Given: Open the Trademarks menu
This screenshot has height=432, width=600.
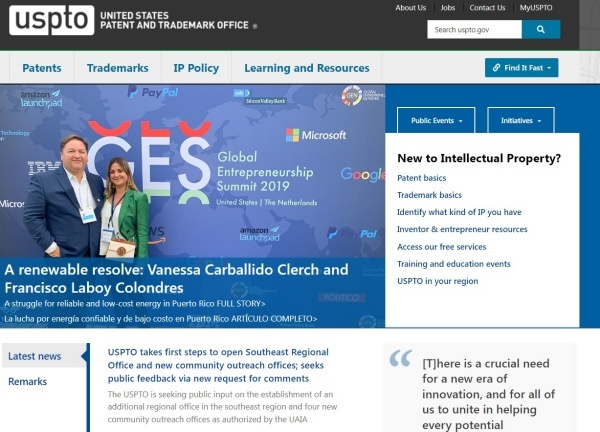Looking at the screenshot, I should click(x=117, y=68).
